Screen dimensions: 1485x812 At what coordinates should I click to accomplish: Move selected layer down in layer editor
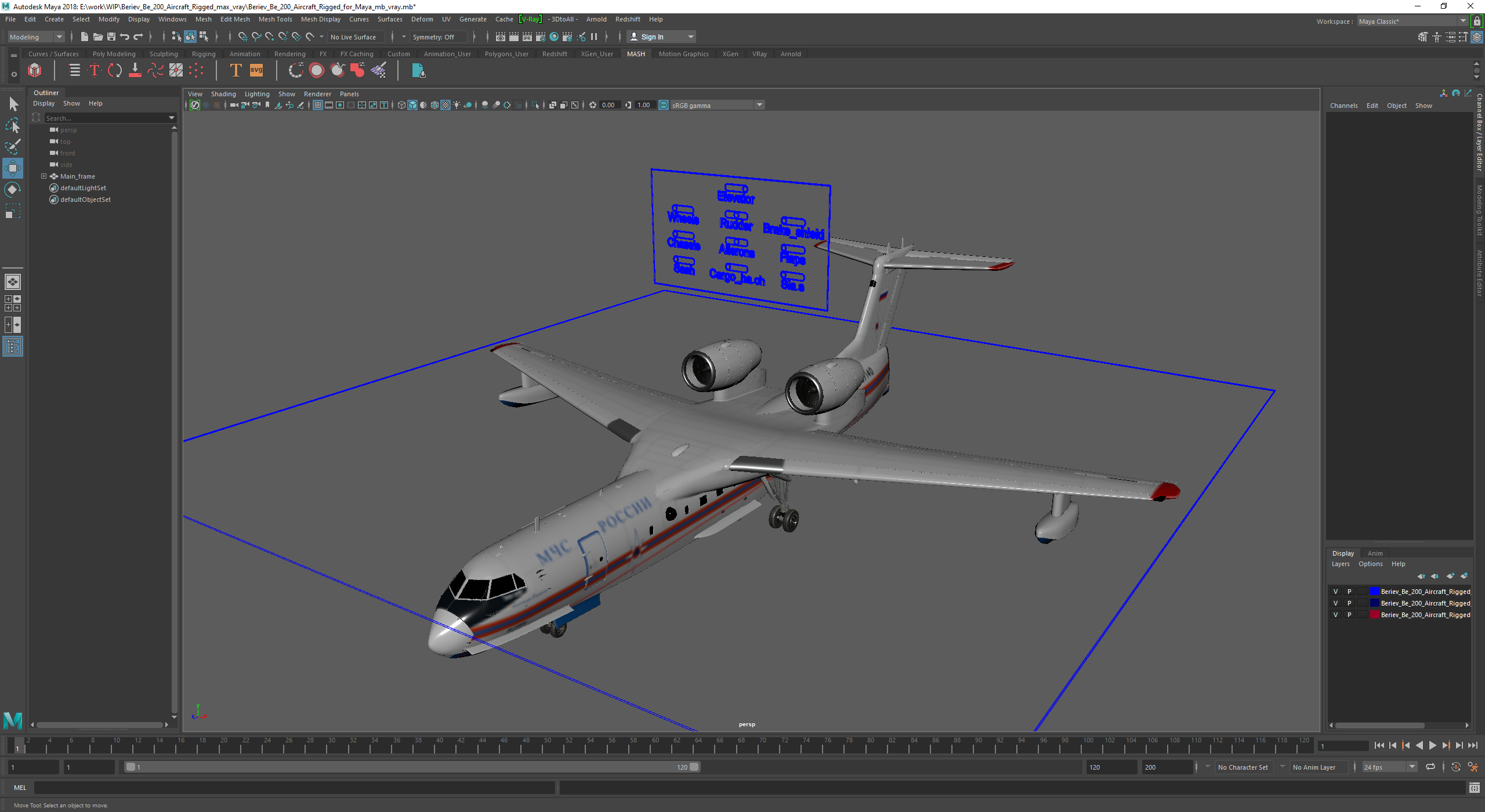coord(1435,576)
